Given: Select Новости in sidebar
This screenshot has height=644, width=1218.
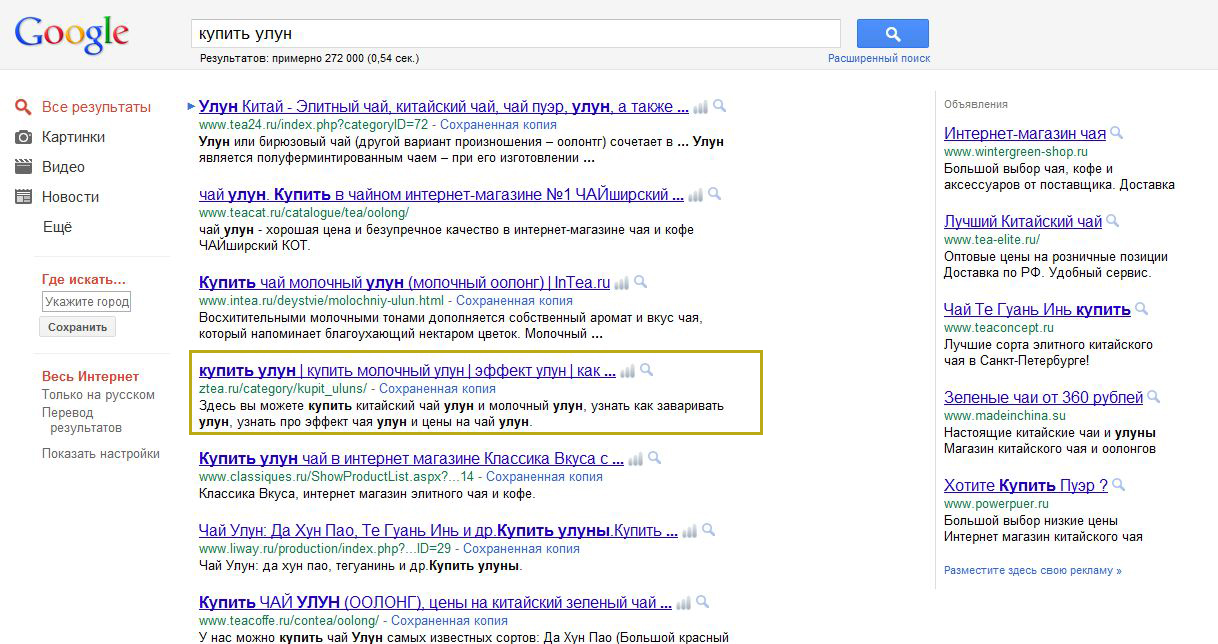Looking at the screenshot, I should 70,197.
